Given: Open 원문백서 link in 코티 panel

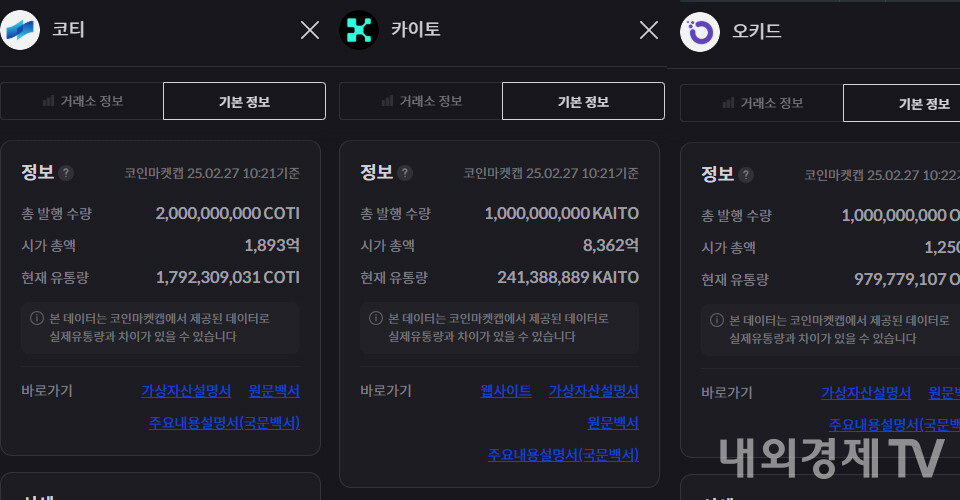Looking at the screenshot, I should (x=274, y=391).
